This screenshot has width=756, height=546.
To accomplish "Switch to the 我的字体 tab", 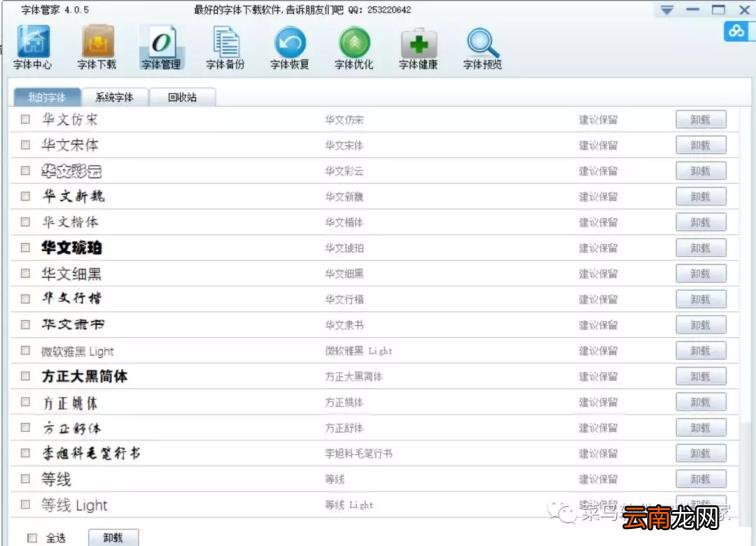I will 47,97.
